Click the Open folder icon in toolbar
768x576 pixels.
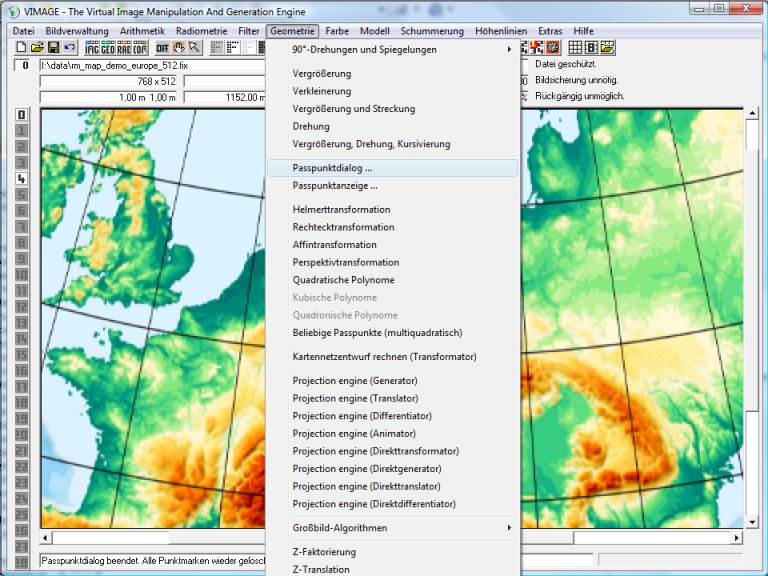(37, 47)
